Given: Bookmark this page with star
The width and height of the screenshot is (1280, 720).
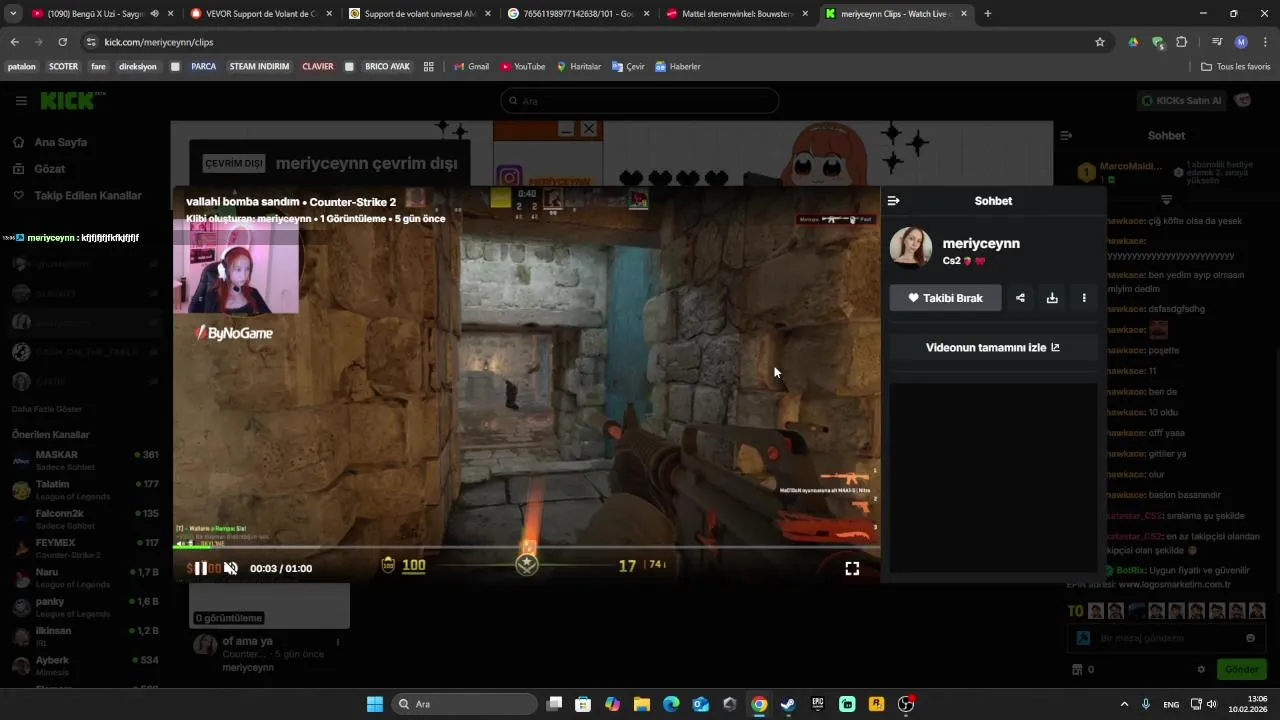Looking at the screenshot, I should pos(1100,42).
